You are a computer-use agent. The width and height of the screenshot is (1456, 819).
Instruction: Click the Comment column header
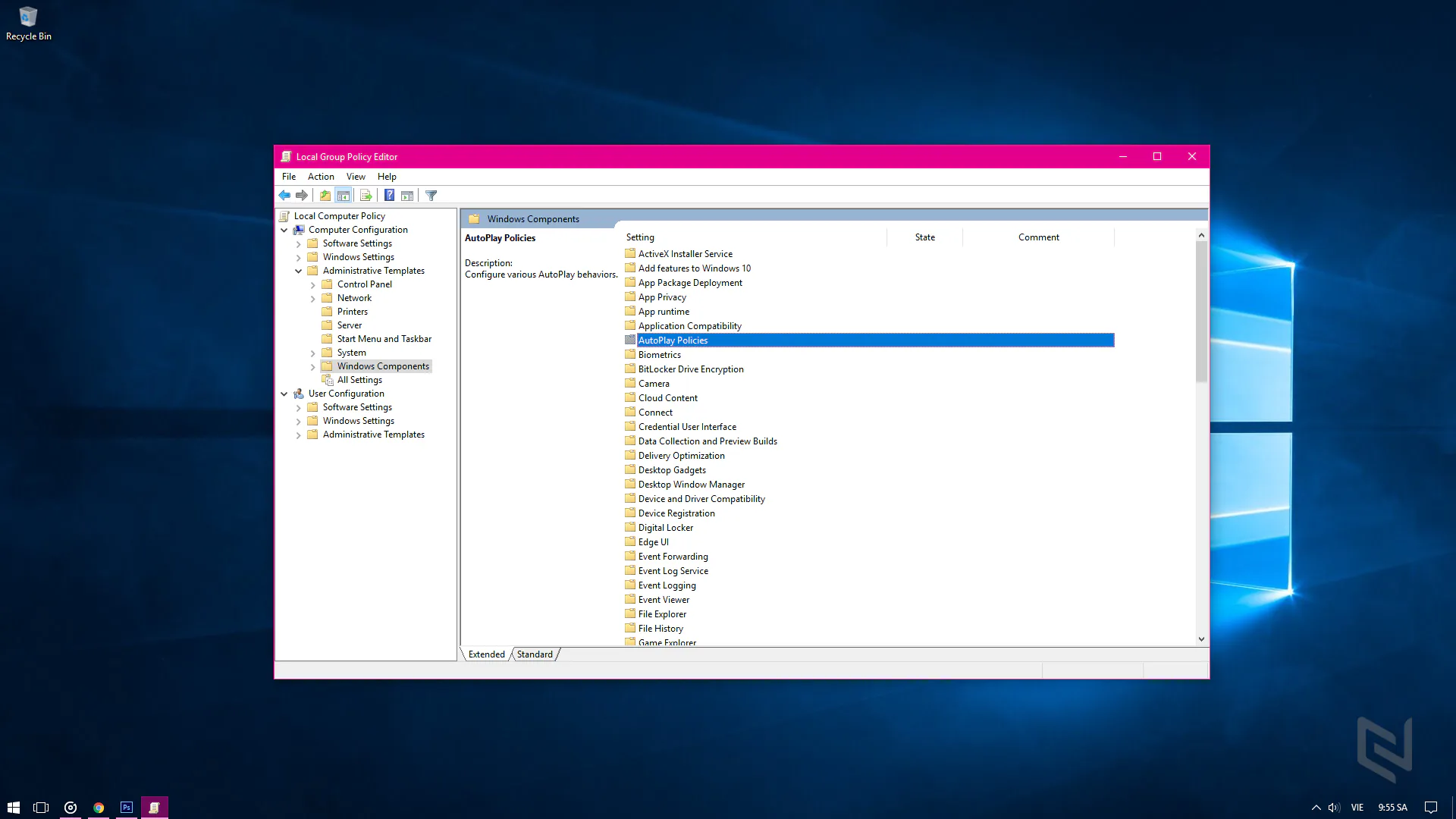(1038, 237)
